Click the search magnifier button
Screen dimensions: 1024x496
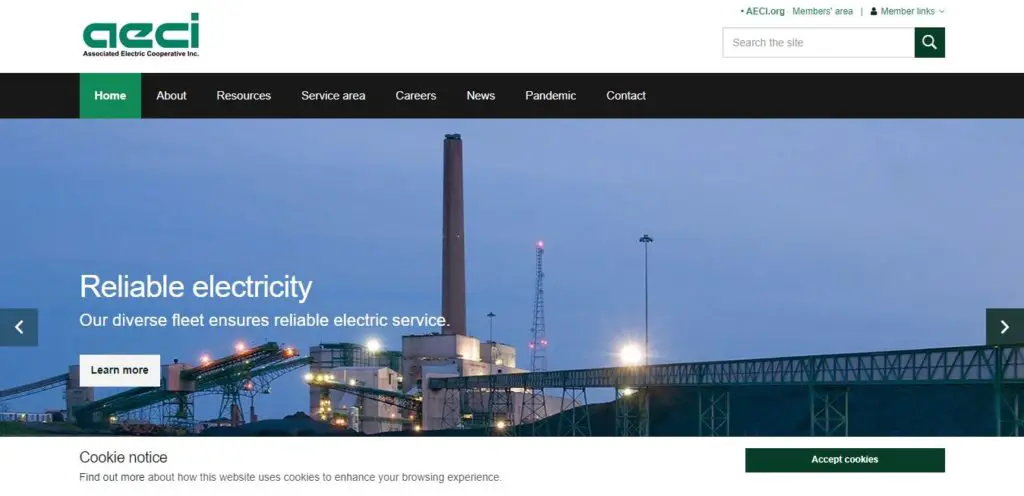(929, 42)
